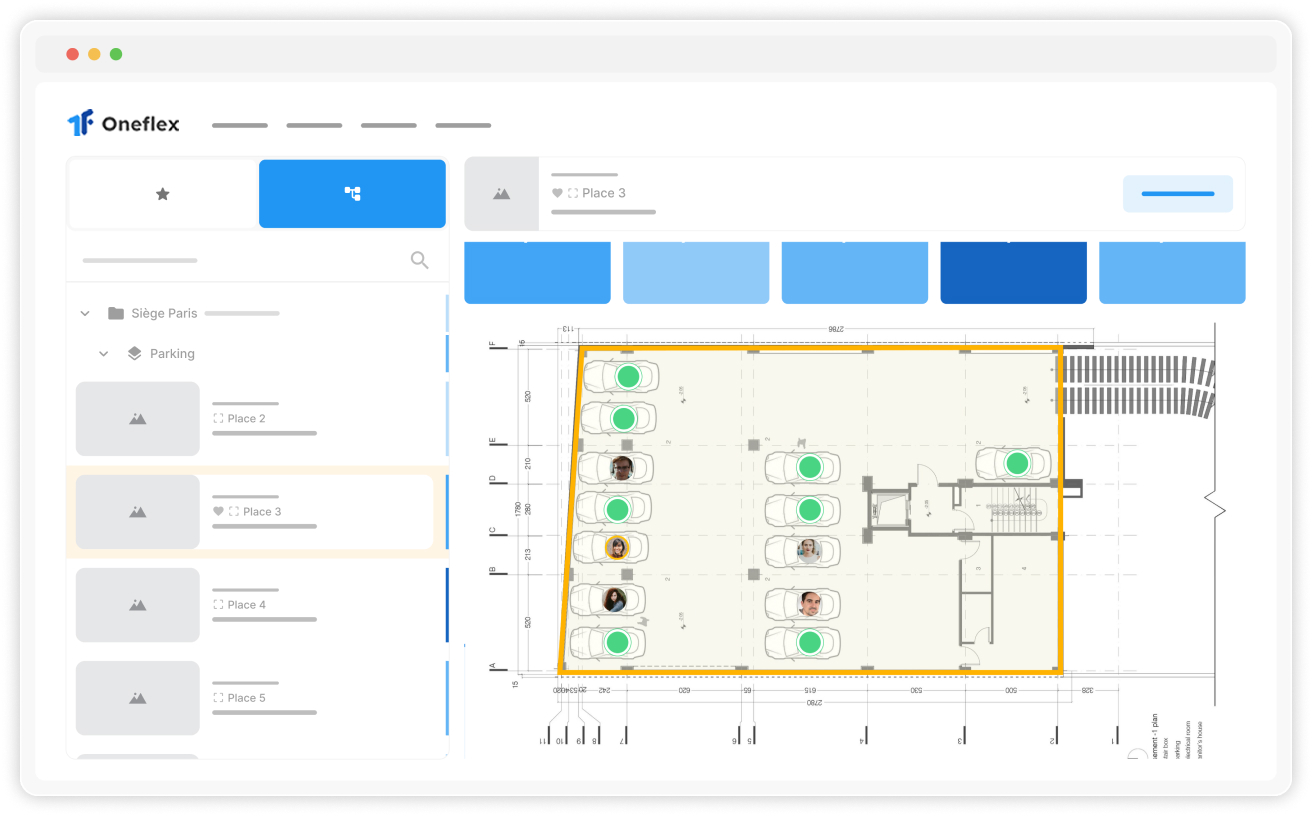Viewport: 1312px width, 816px height.
Task: Collapse the Parking level chevron
Action: click(x=104, y=354)
